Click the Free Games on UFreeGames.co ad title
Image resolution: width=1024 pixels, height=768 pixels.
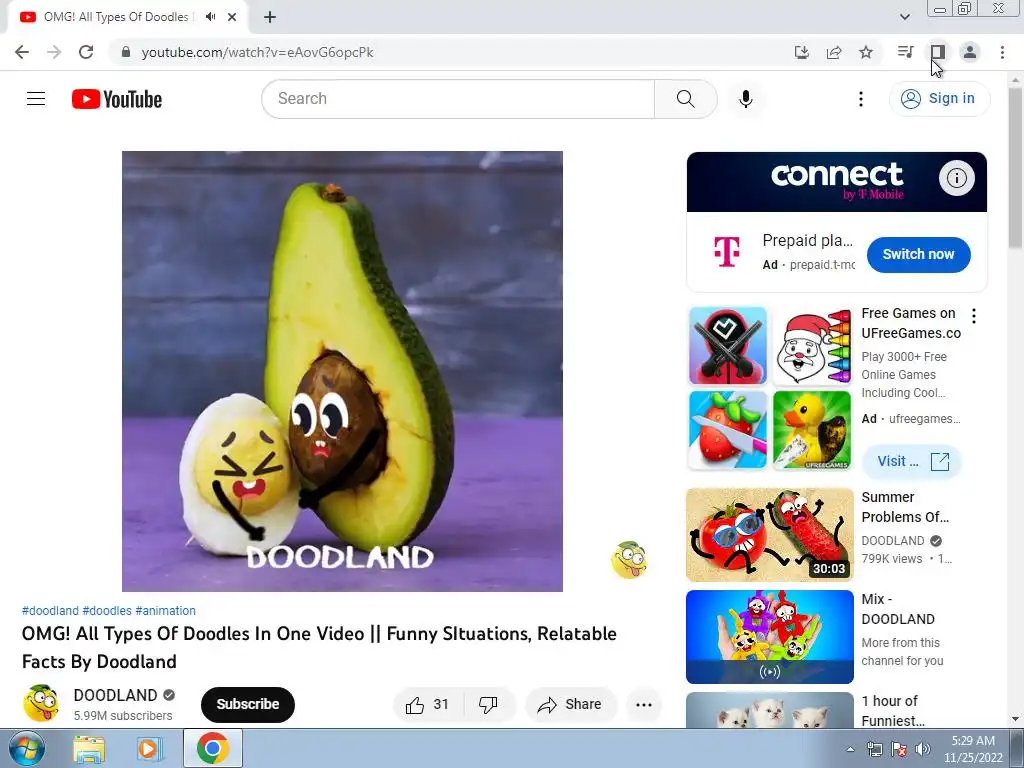pyautogui.click(x=911, y=323)
